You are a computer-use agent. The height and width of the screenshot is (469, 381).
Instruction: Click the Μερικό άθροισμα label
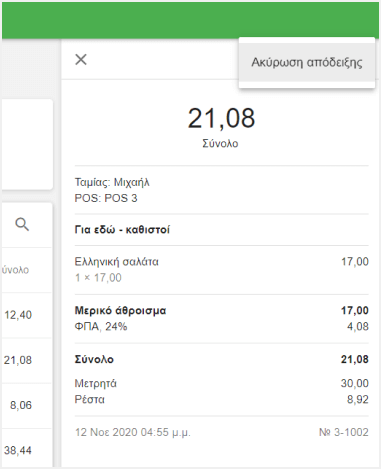(120, 311)
